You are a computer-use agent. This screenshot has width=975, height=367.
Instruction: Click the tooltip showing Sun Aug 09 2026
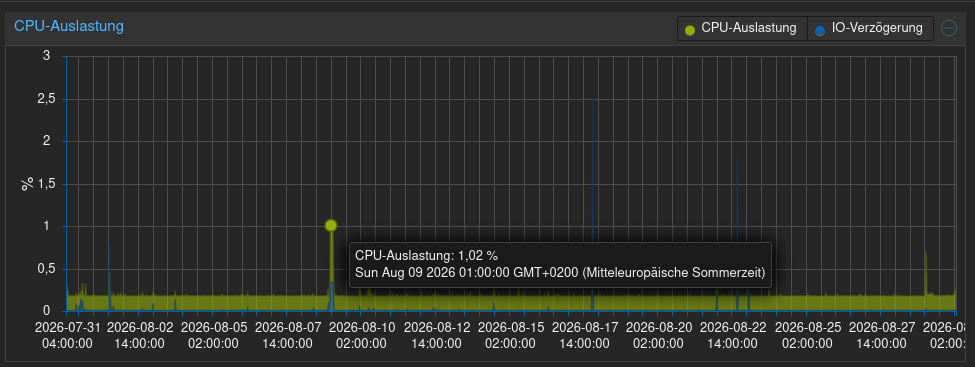(x=560, y=264)
